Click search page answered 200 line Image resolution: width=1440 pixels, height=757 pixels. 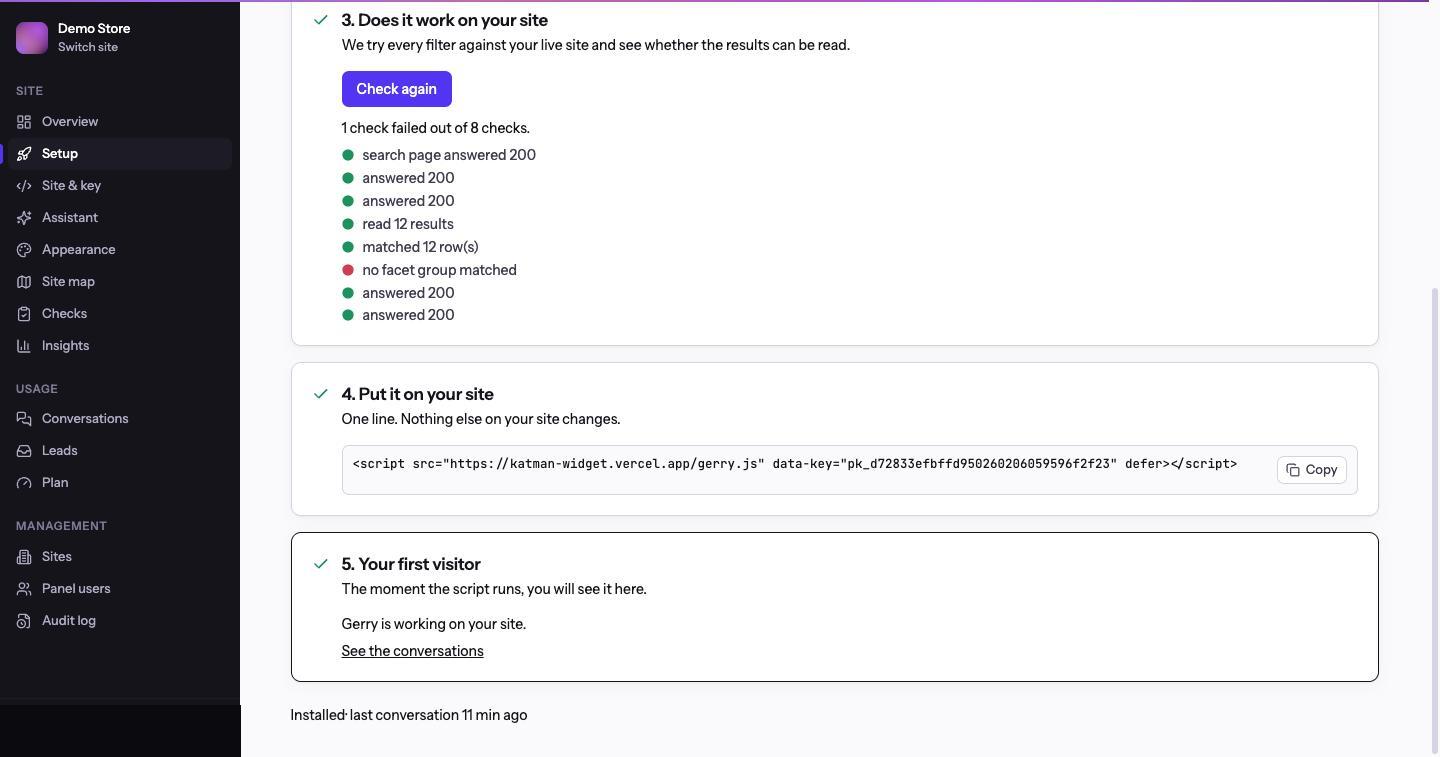(x=449, y=155)
